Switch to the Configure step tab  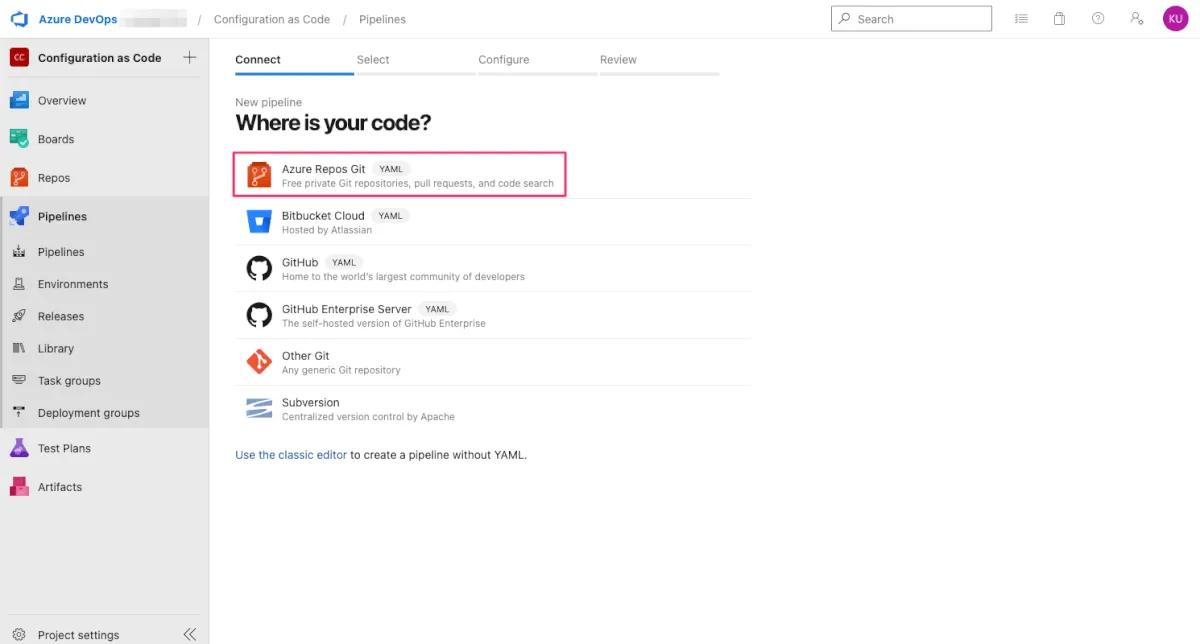[x=503, y=60]
